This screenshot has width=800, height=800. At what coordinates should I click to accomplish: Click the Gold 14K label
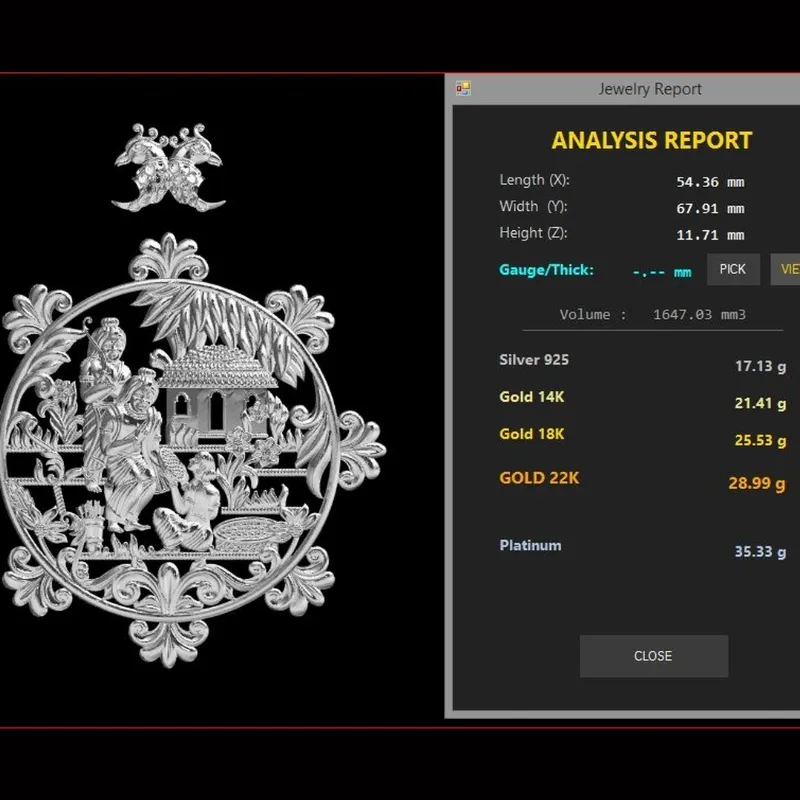pos(532,397)
